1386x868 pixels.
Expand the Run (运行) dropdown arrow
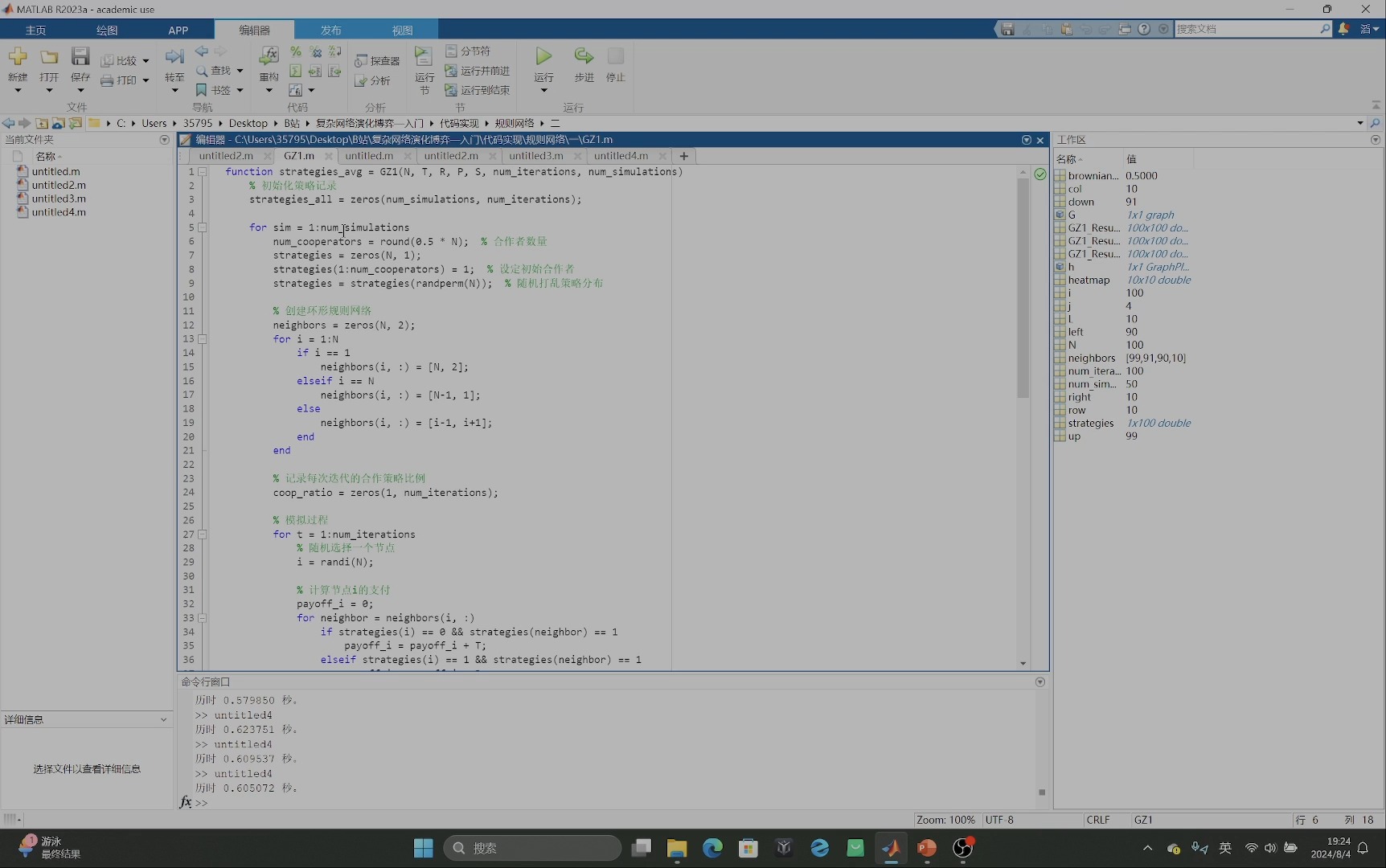(x=544, y=90)
